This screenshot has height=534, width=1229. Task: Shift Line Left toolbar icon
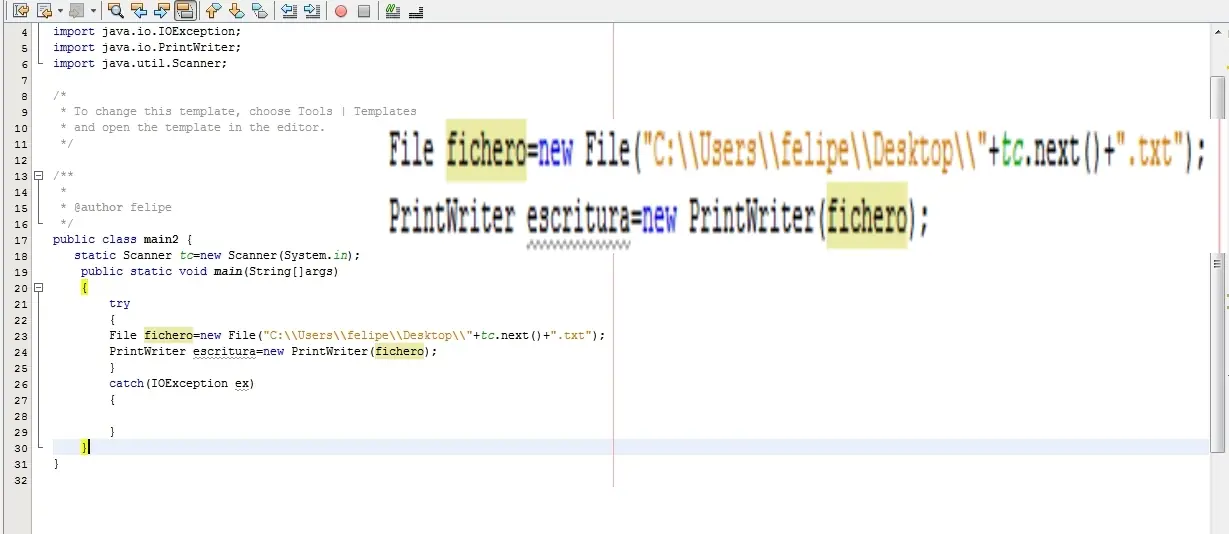pyautogui.click(x=289, y=11)
